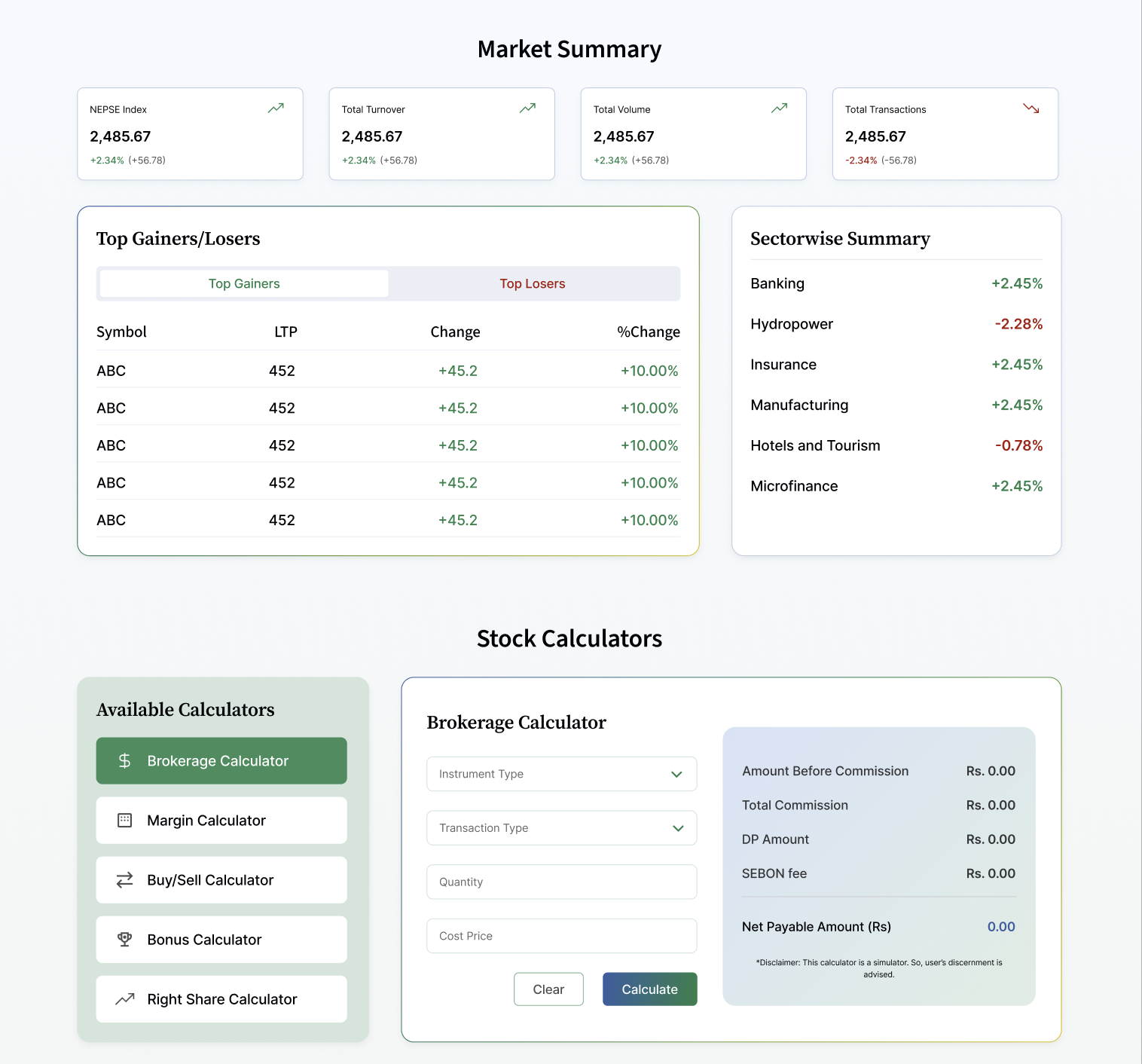Viewport: 1142px width, 1064px height.
Task: Select Margin Calculator from the list
Action: (221, 821)
